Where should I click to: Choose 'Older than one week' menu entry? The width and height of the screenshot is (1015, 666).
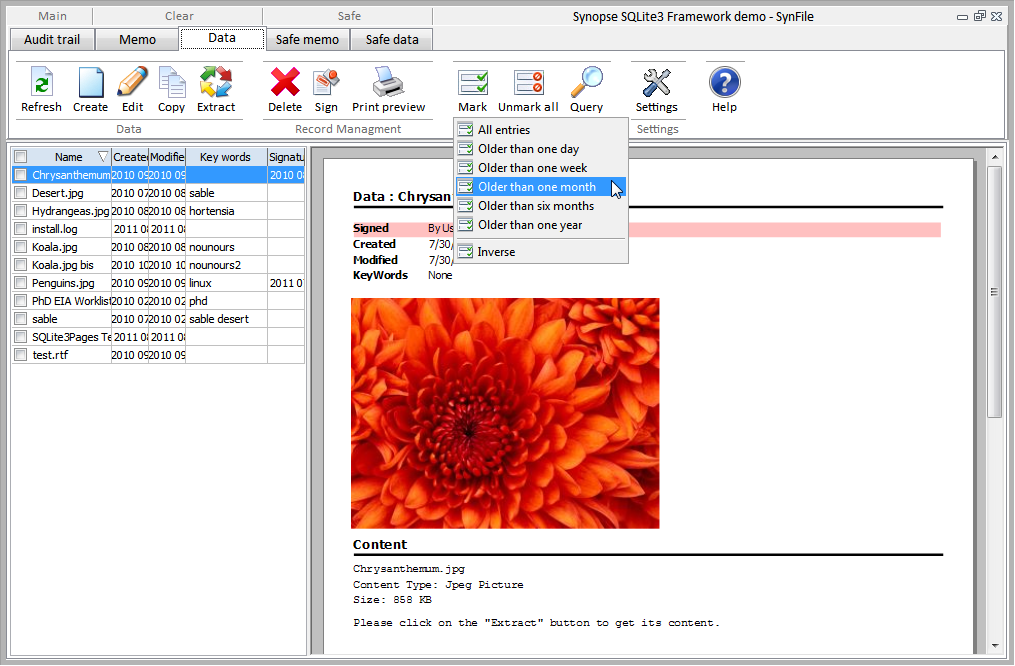point(532,168)
